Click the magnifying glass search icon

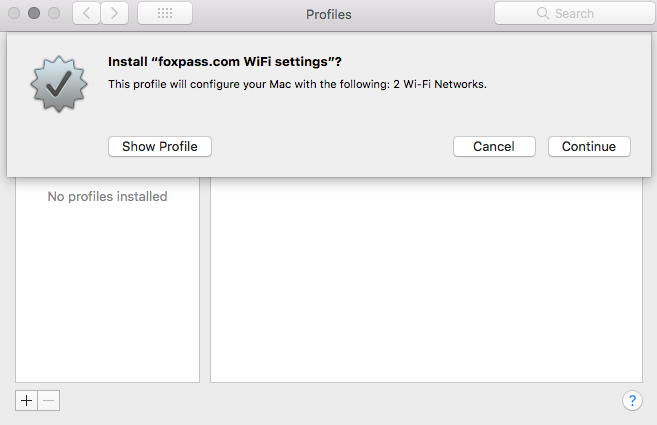(x=543, y=13)
